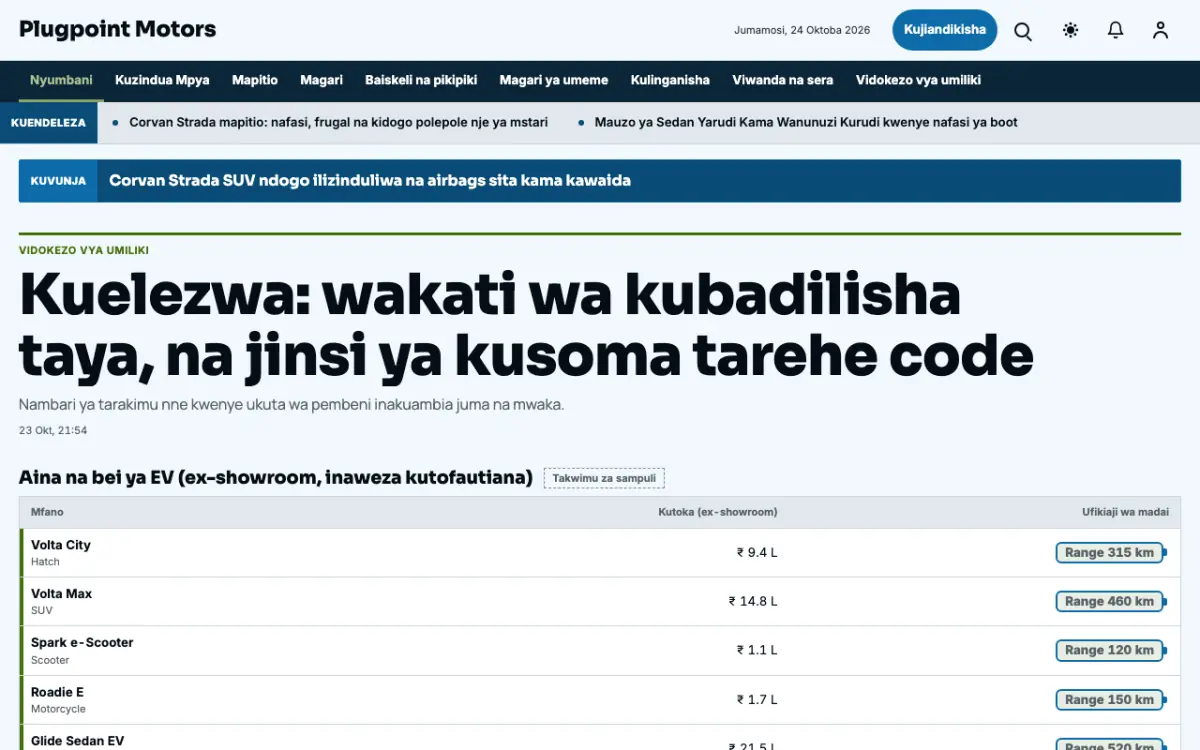The height and width of the screenshot is (750, 1200).
Task: Select the Volta City model name
Action: pyautogui.click(x=61, y=545)
